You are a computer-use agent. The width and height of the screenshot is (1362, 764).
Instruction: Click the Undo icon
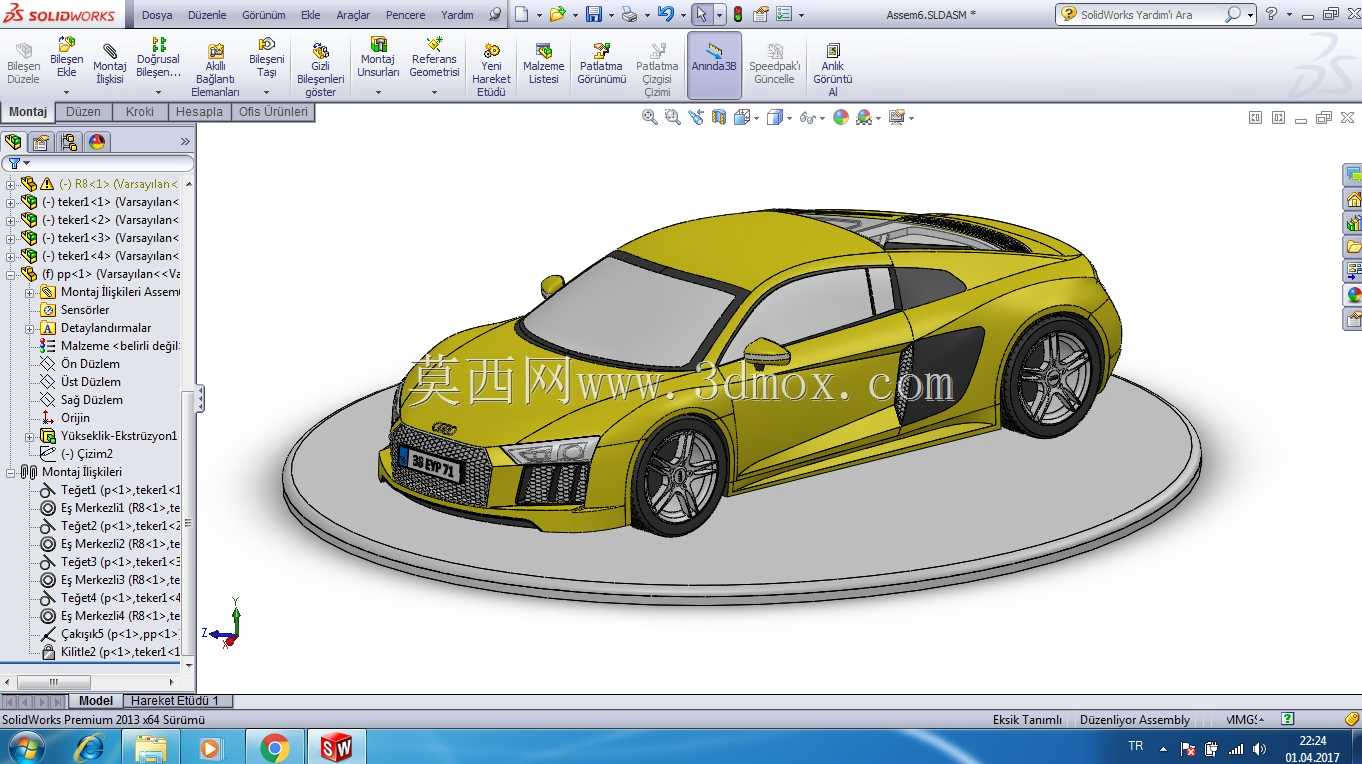tap(666, 14)
